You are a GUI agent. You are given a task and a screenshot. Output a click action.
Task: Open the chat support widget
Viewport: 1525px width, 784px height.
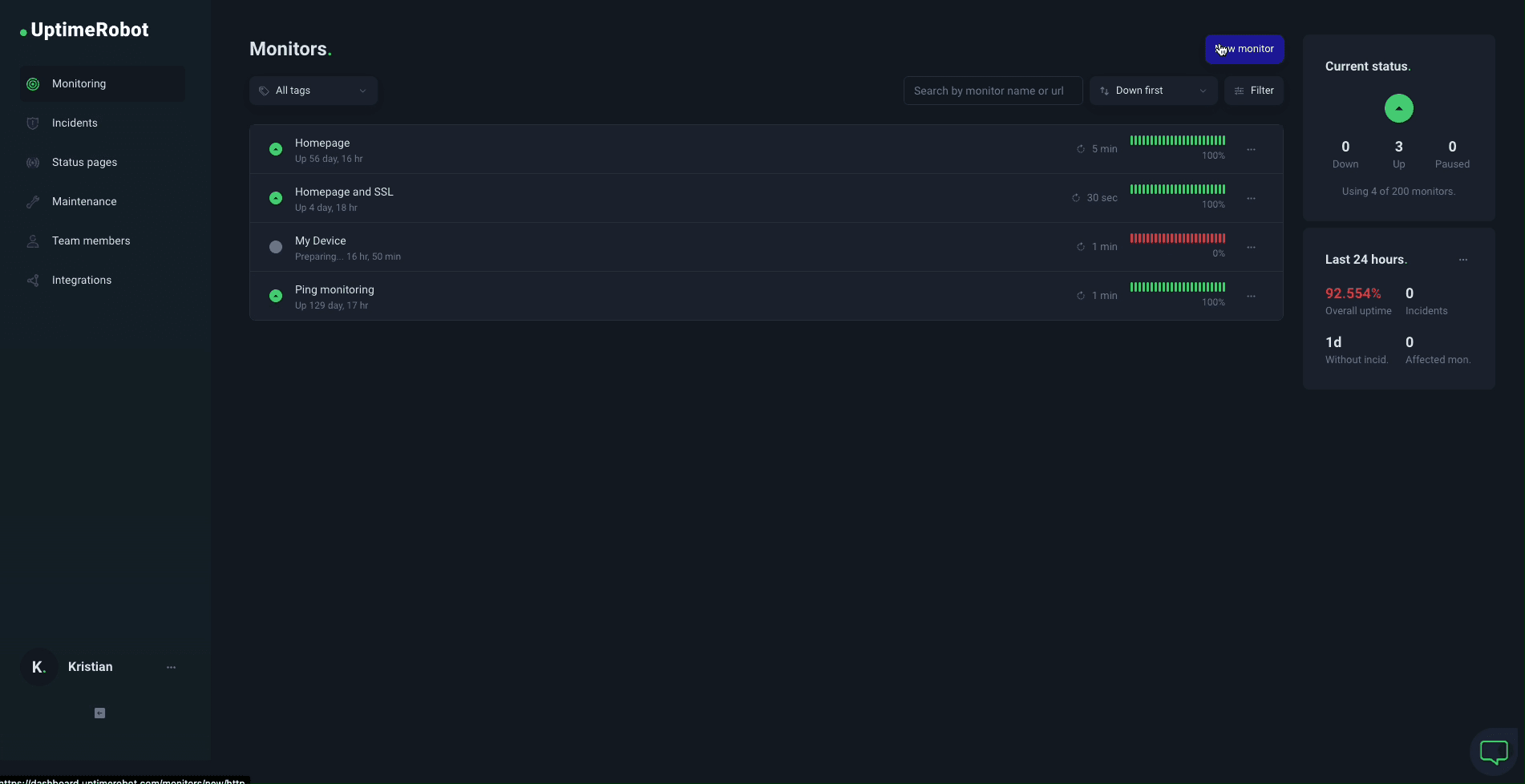[1494, 752]
